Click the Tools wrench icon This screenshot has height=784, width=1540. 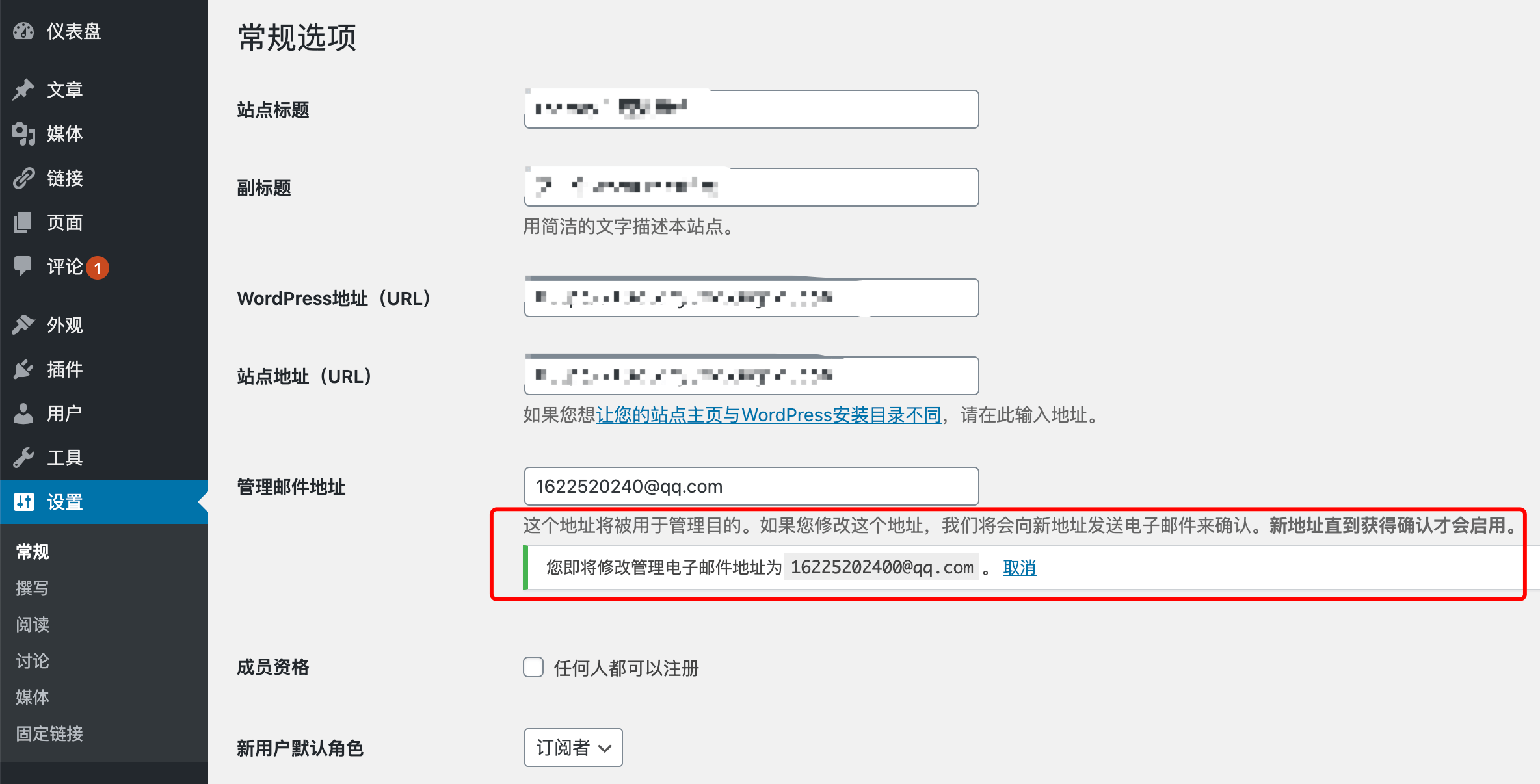coord(23,458)
